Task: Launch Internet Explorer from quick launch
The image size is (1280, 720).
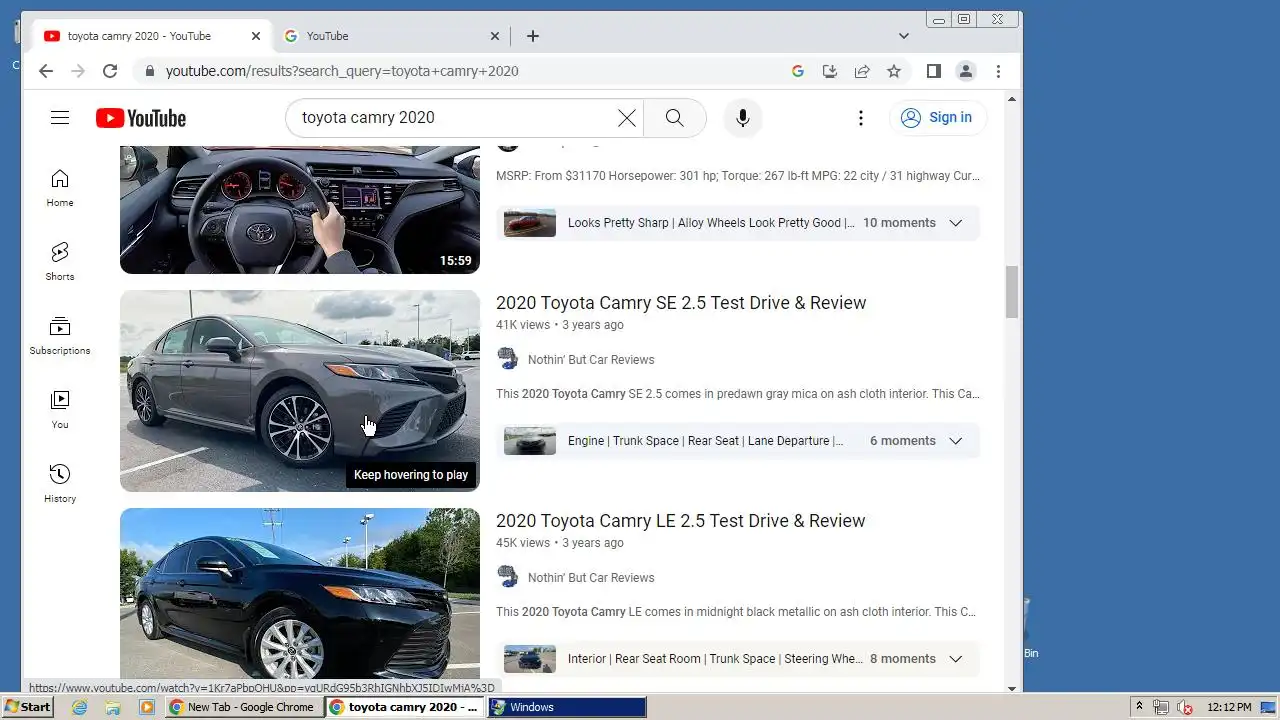Action: coord(80,707)
